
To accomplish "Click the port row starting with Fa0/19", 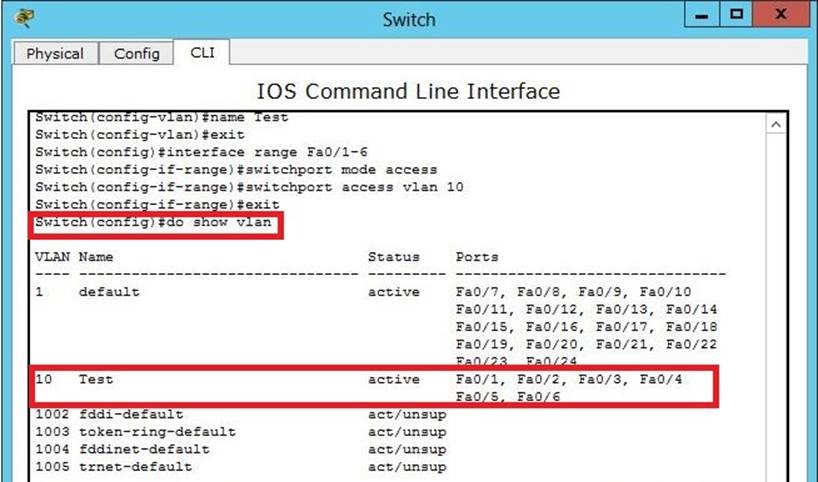I will tap(586, 344).
